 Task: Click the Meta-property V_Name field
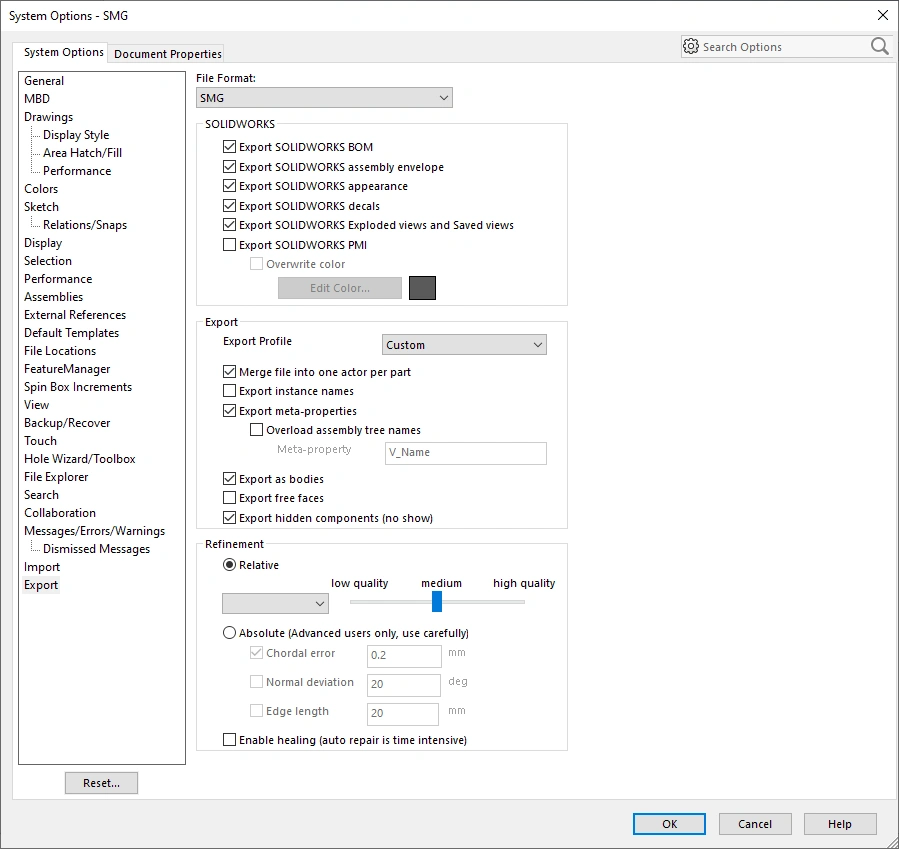tap(466, 453)
